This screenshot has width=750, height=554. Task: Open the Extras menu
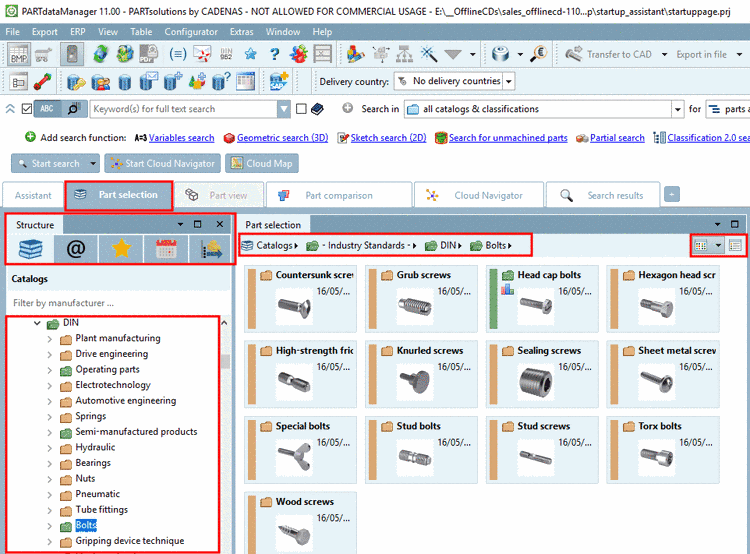click(x=242, y=32)
